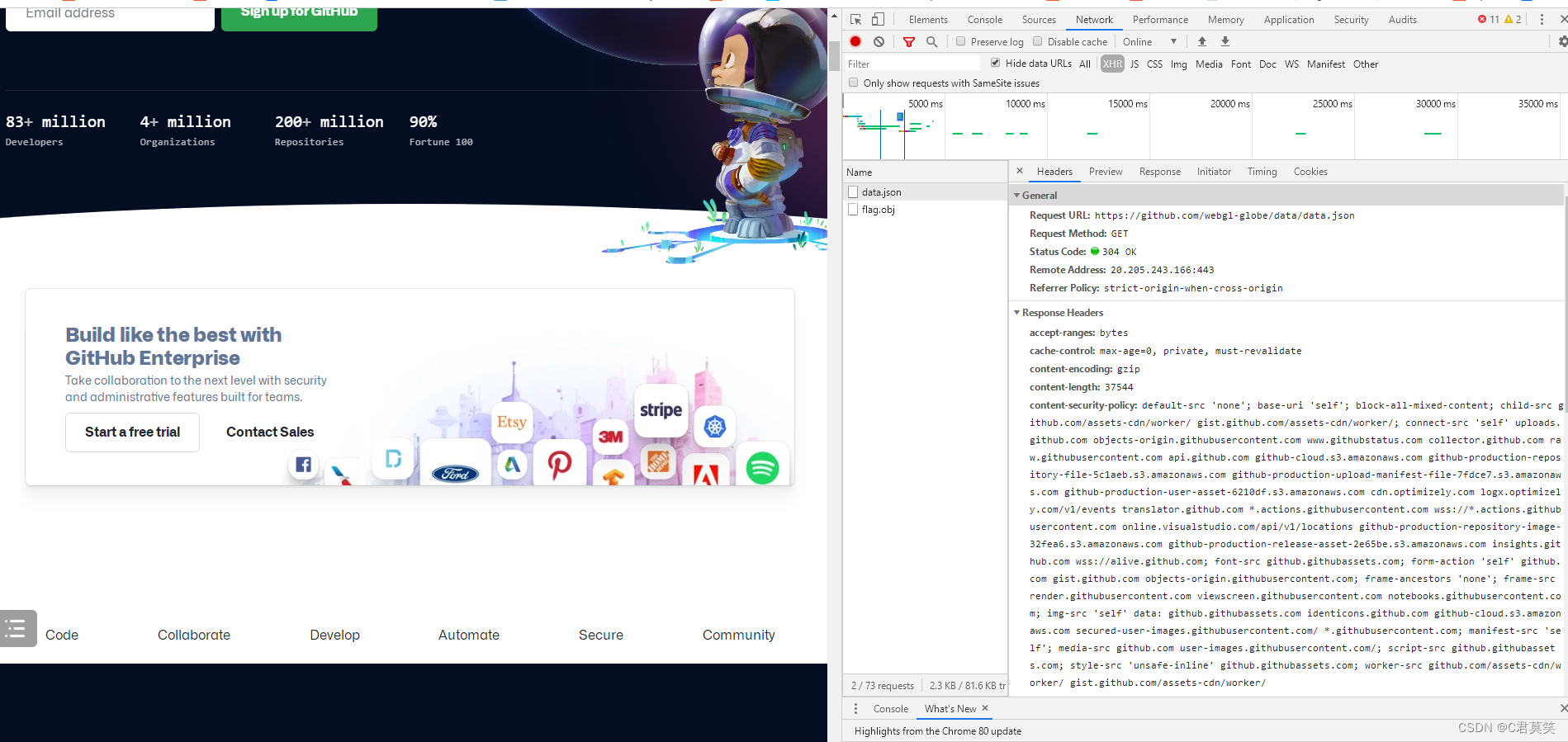Enable Disable cache checkbox
1568x742 pixels.
click(x=1038, y=41)
